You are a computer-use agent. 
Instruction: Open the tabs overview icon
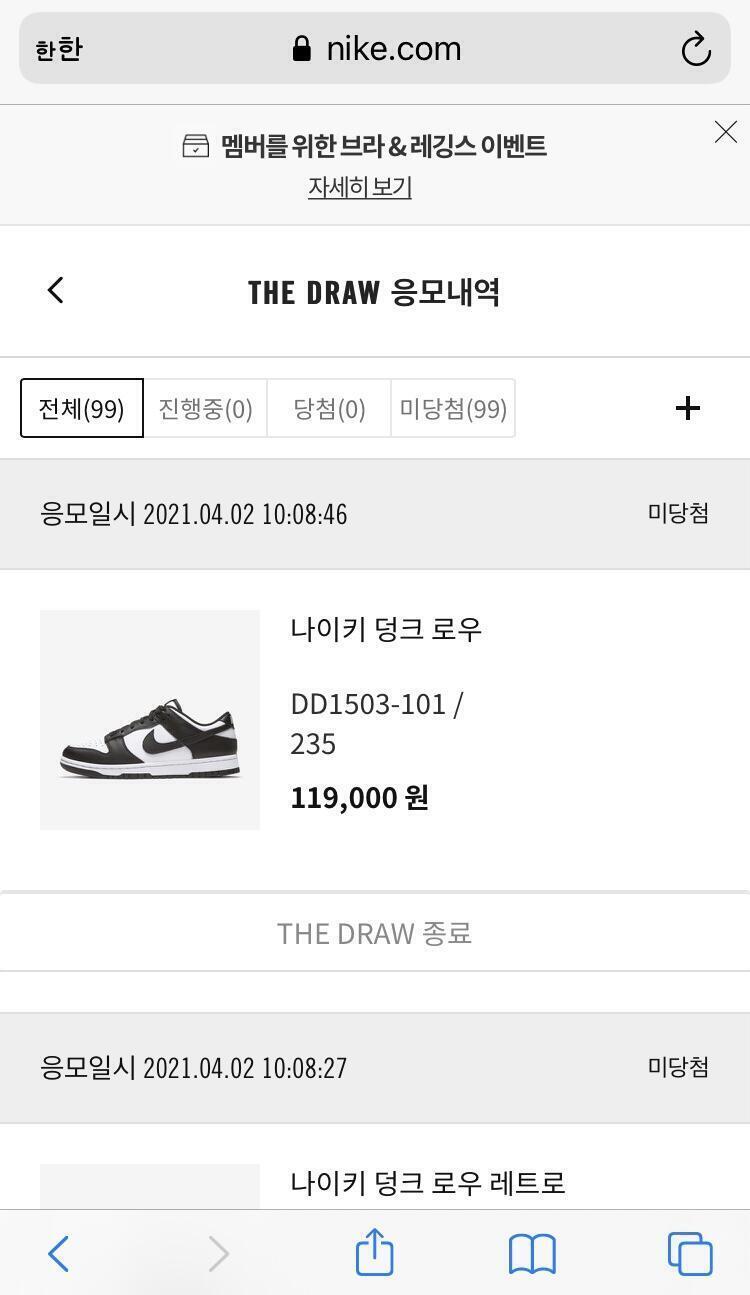tap(690, 1253)
